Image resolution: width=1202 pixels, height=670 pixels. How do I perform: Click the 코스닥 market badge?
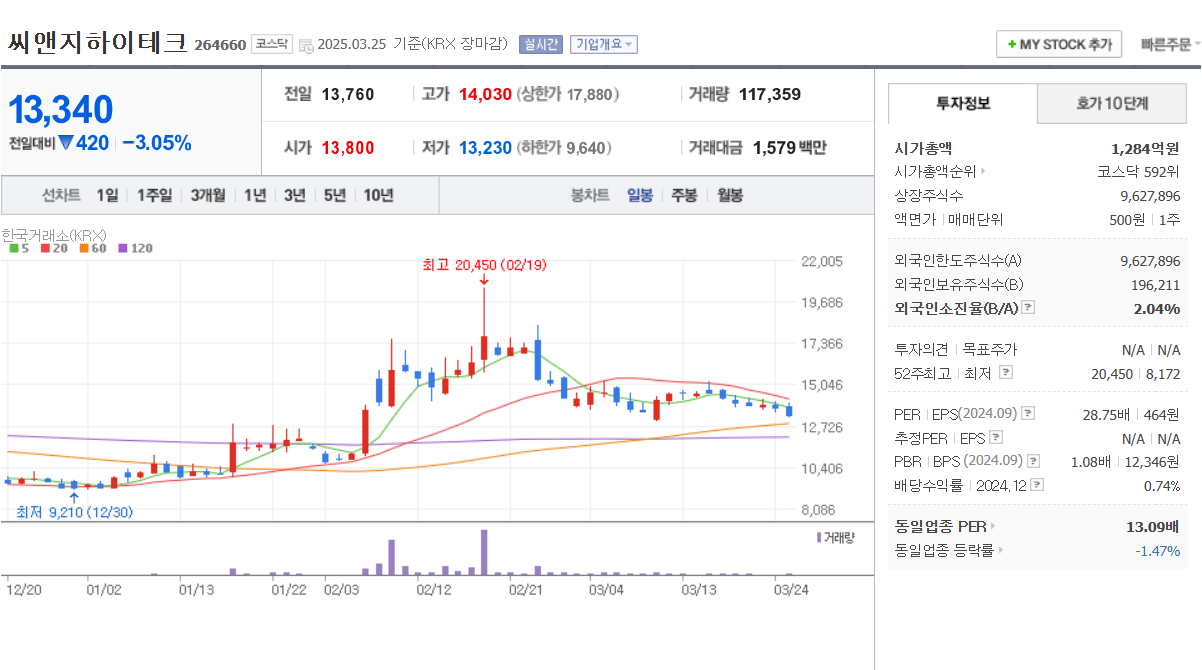click(272, 44)
